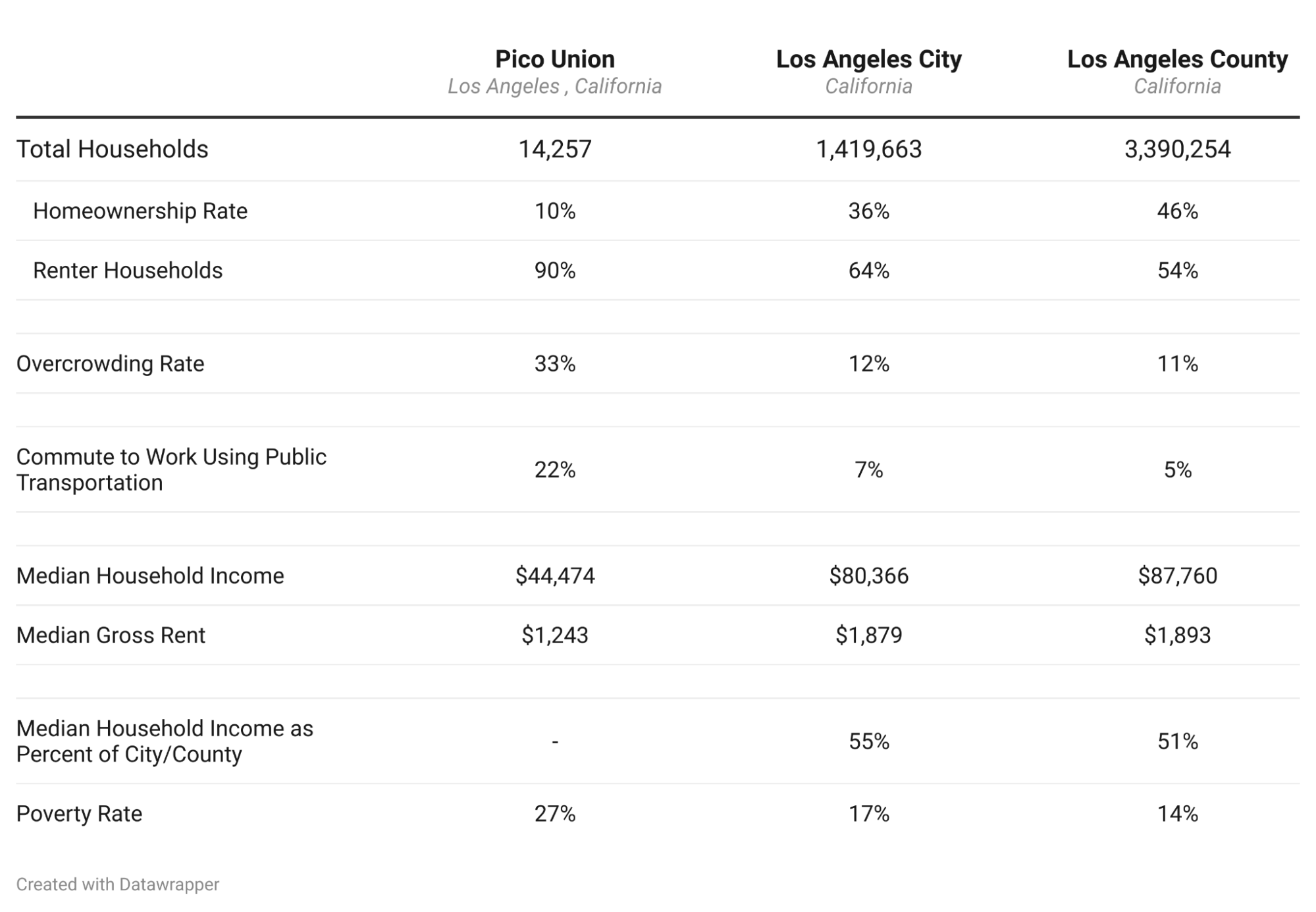The height and width of the screenshot is (912, 1316).
Task: Select the Los Angeles City column header
Action: coord(868,59)
